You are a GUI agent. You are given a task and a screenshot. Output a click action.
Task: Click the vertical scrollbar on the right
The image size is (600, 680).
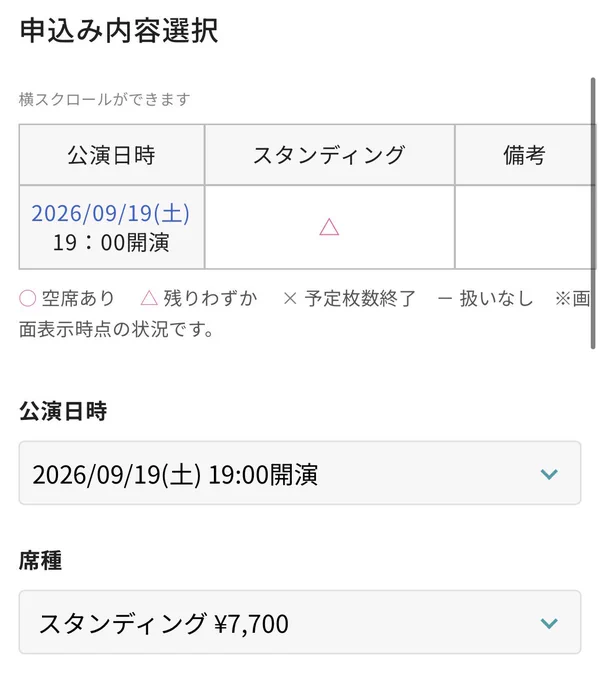point(593,213)
